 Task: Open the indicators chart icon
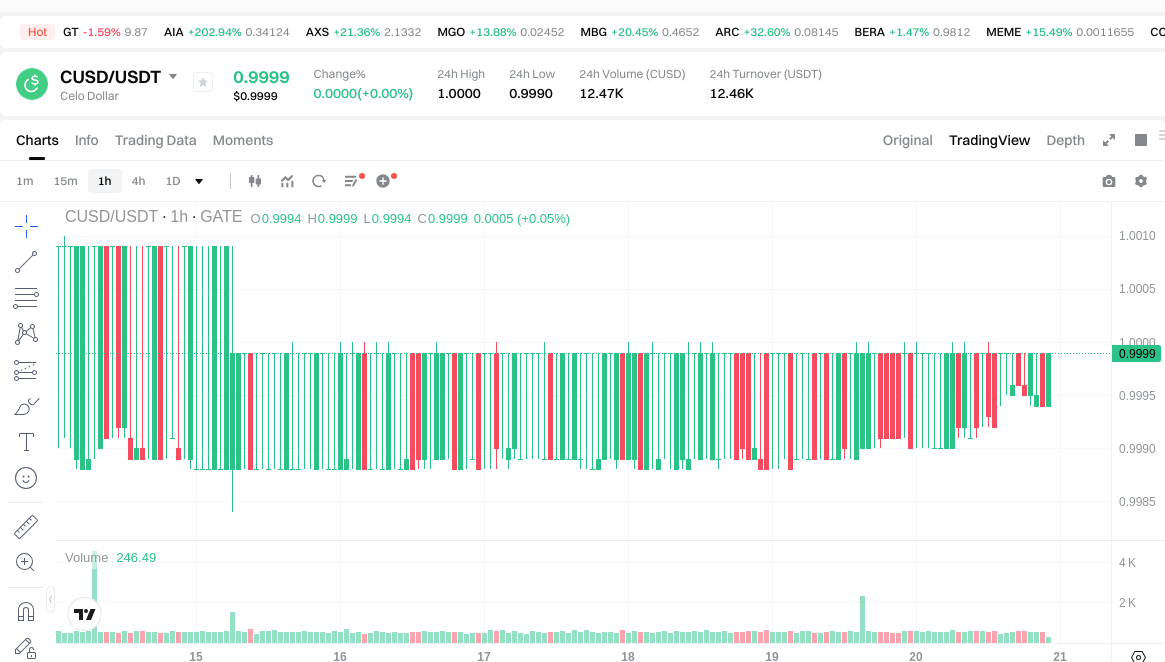[287, 181]
